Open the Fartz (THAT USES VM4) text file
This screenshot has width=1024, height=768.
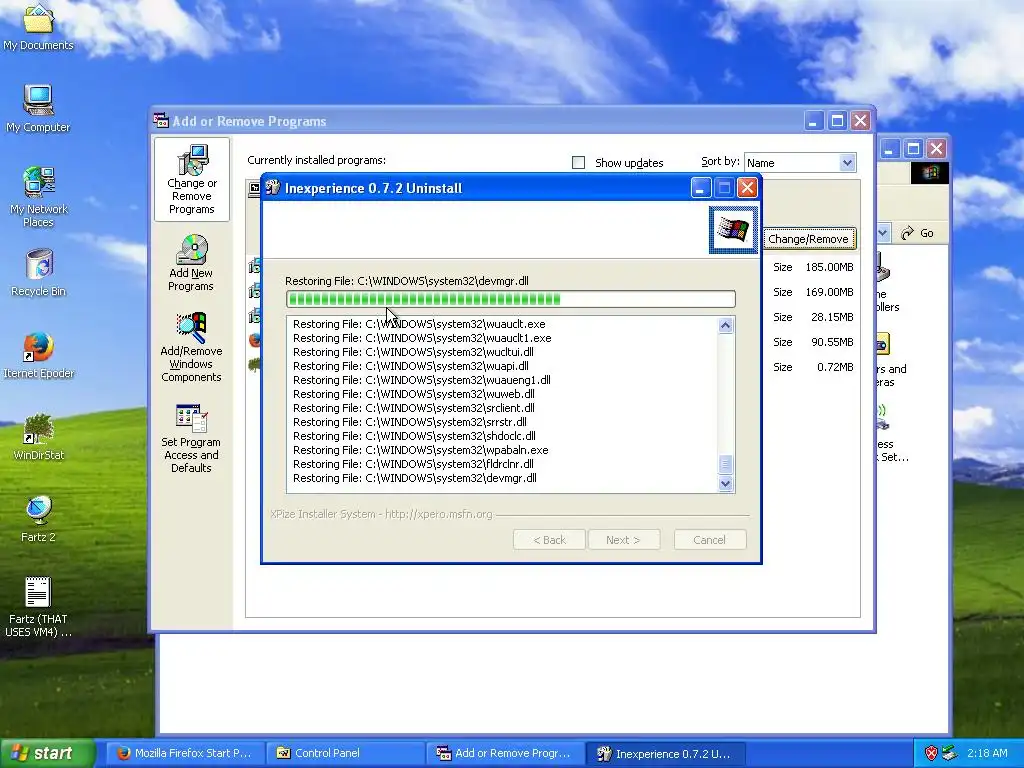38,607
